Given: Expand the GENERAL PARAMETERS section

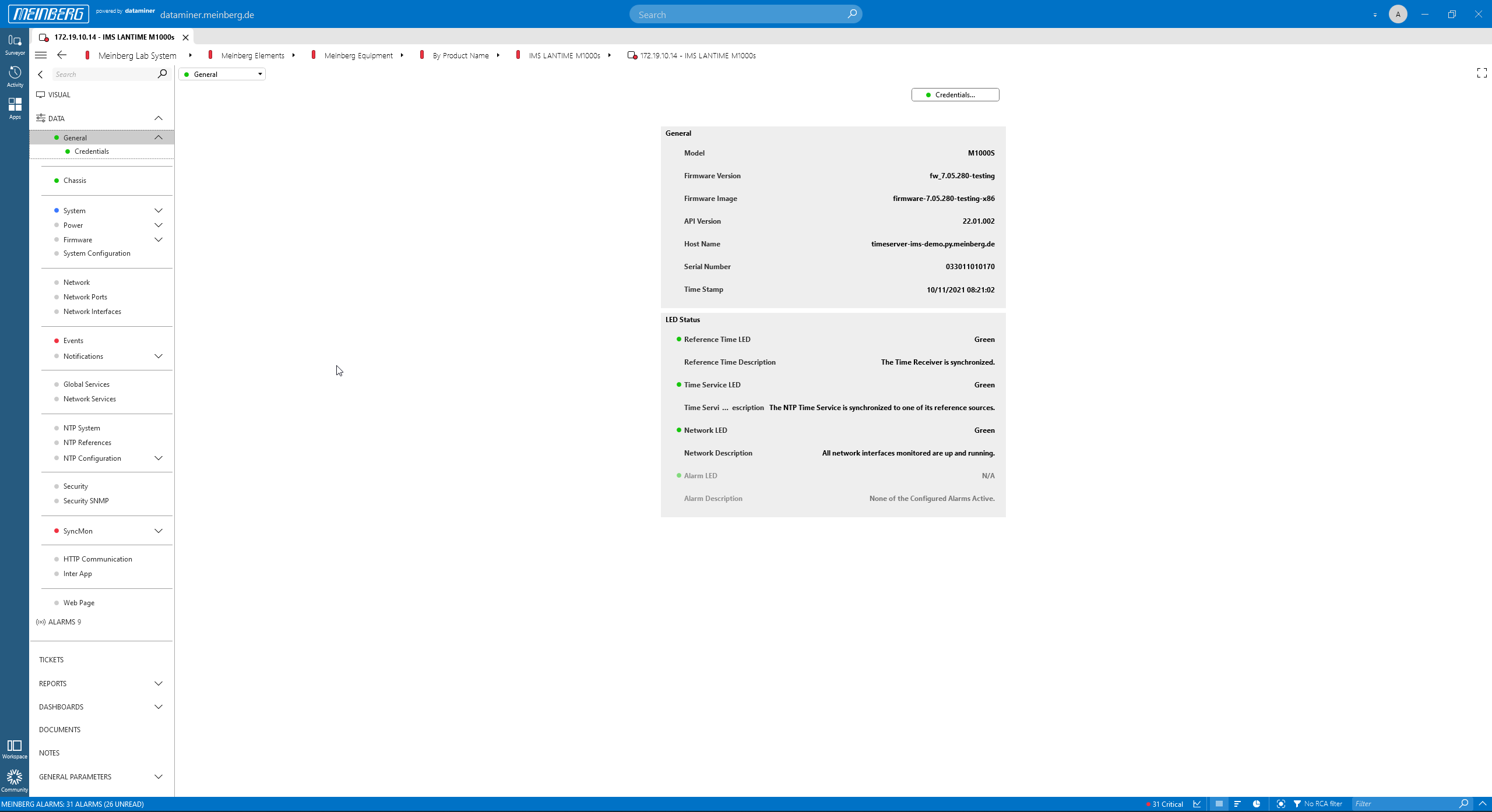Looking at the screenshot, I should (158, 777).
